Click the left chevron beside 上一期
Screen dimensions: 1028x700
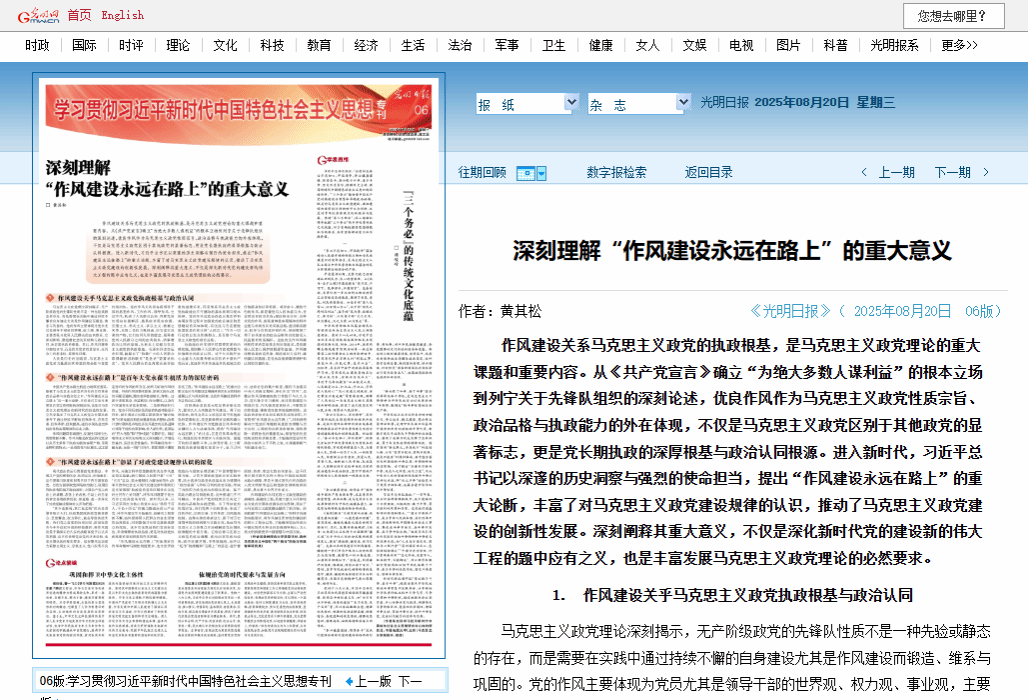(864, 172)
